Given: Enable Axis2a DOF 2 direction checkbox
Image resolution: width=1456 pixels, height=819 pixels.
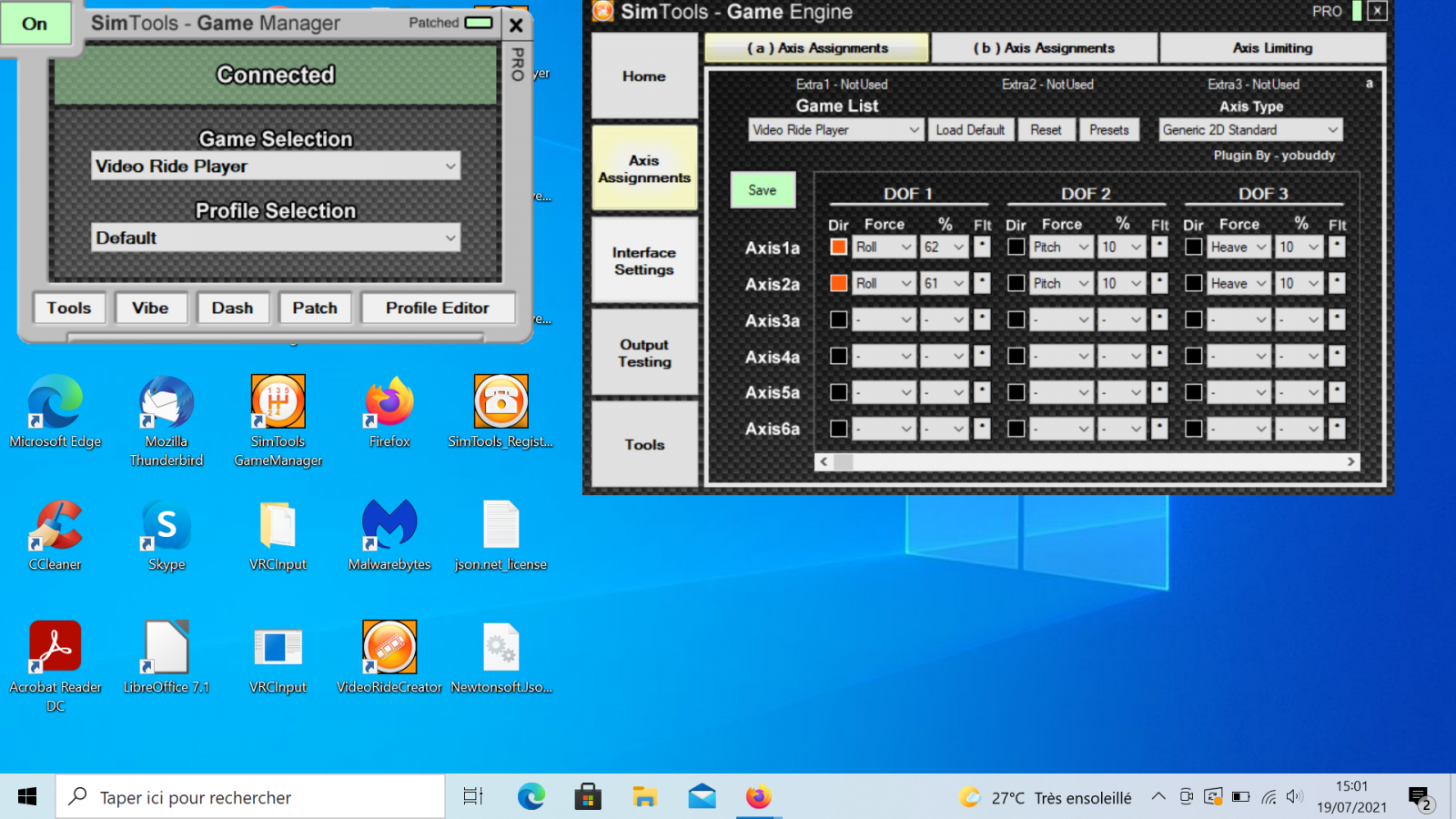Looking at the screenshot, I should (1016, 283).
